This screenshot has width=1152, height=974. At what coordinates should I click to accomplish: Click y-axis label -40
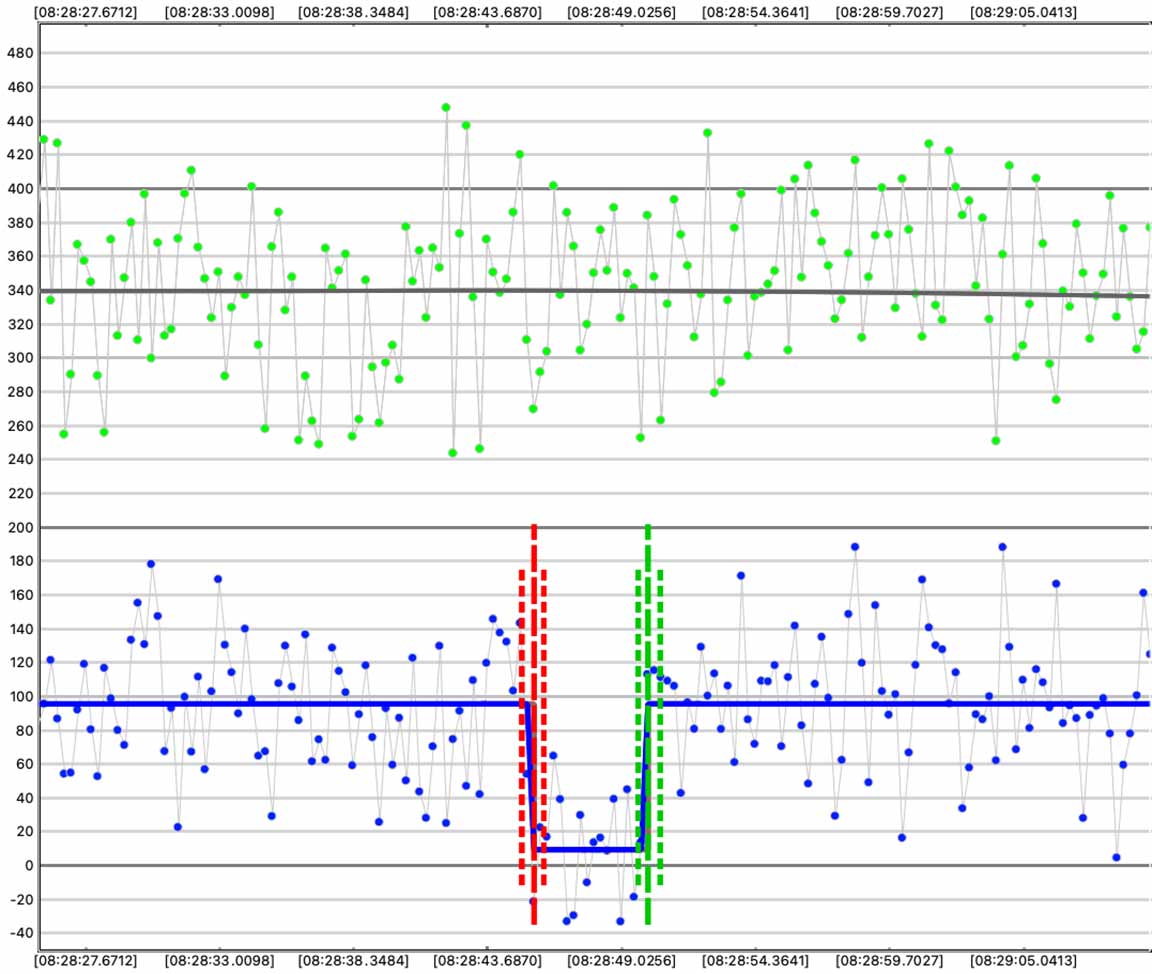(x=21, y=933)
